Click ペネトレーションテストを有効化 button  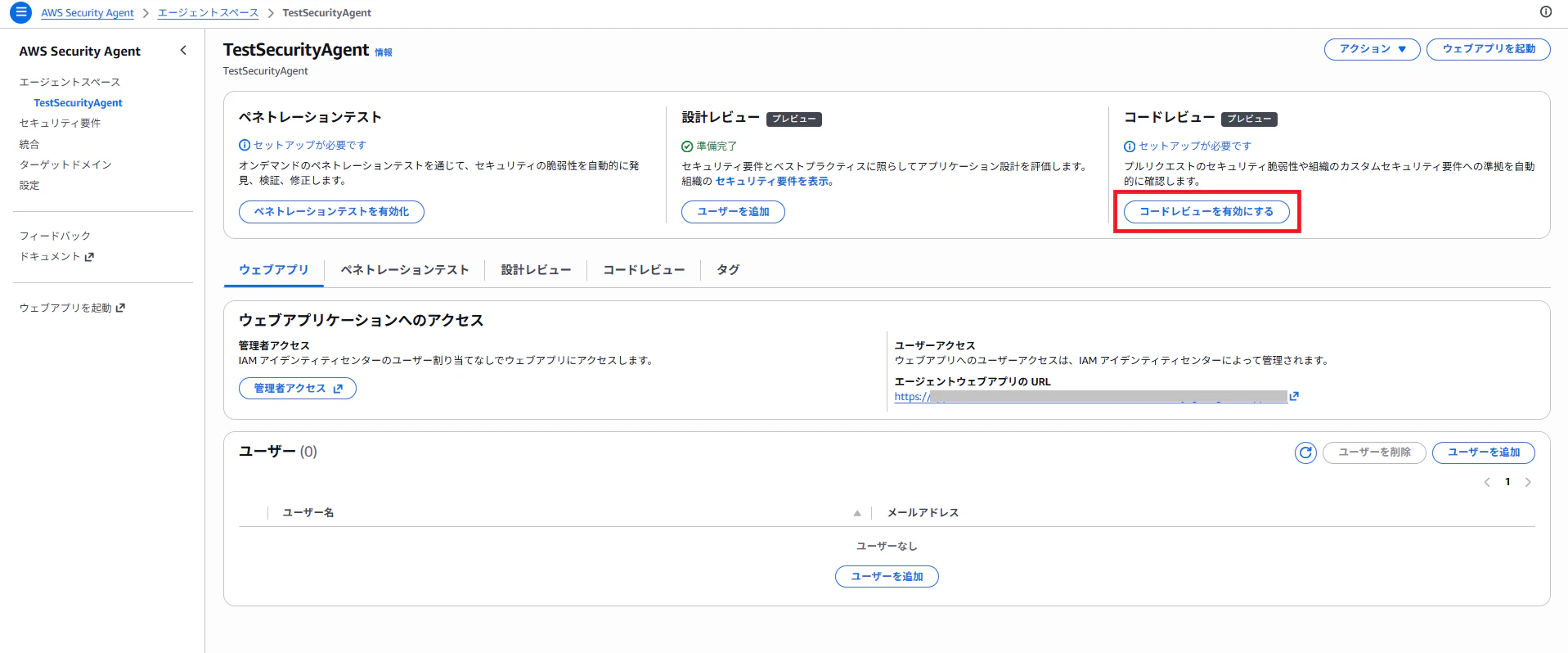(x=331, y=212)
